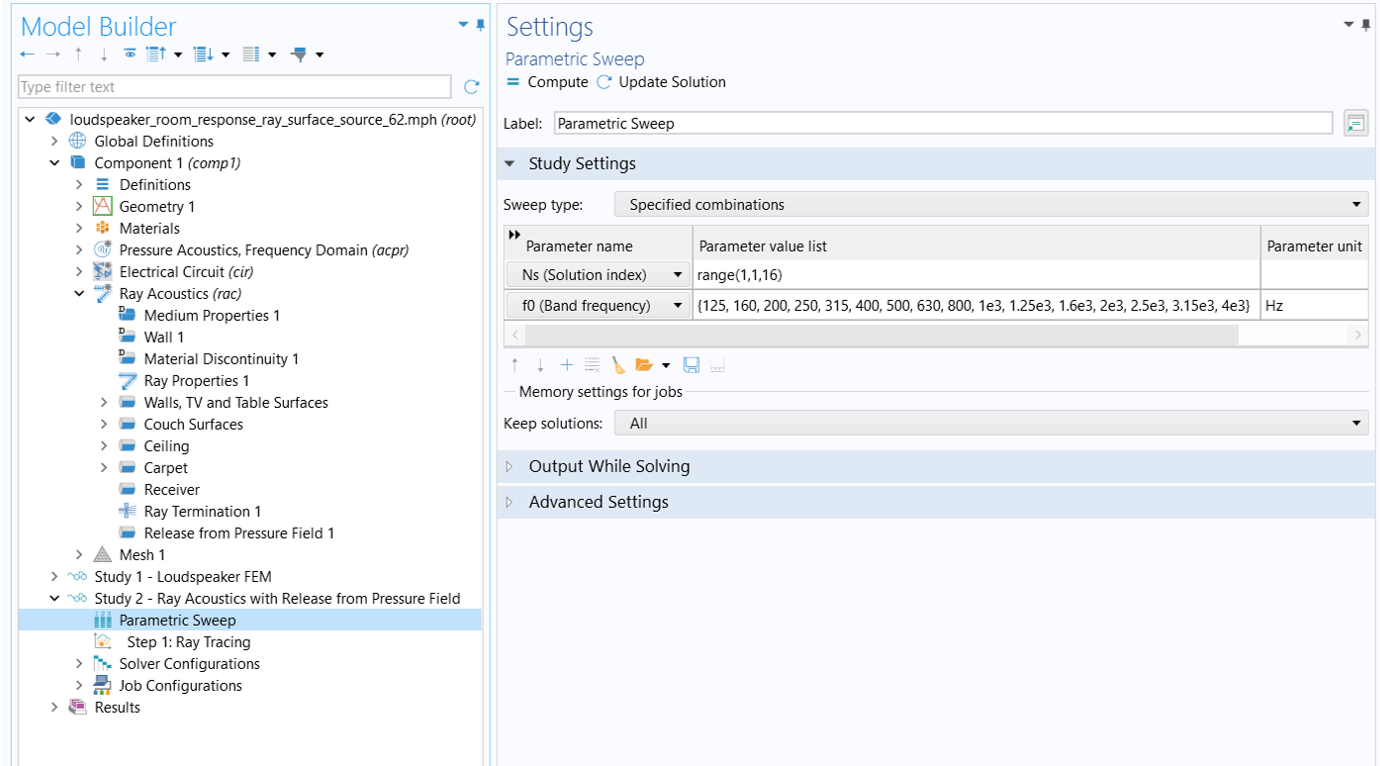This screenshot has width=1380, height=766.
Task: Edit the range(1,1,16) value cell
Action: (x=976, y=275)
